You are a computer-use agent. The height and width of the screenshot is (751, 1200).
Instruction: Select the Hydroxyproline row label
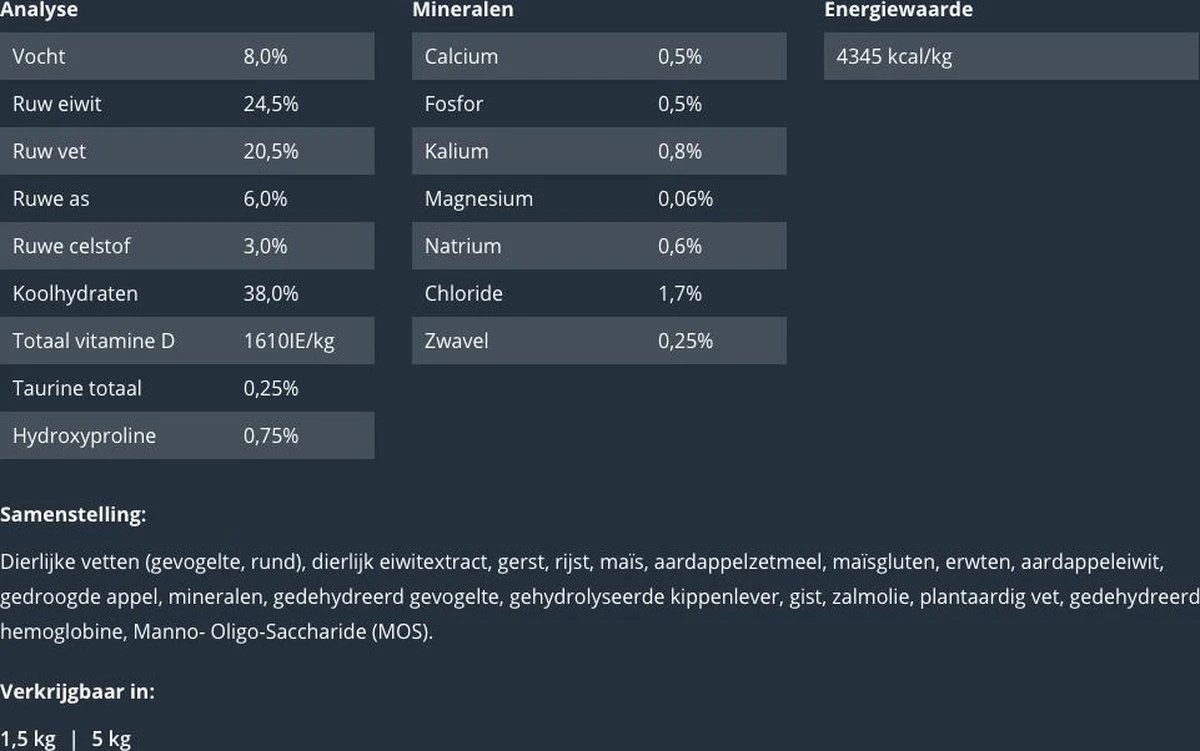(x=84, y=436)
